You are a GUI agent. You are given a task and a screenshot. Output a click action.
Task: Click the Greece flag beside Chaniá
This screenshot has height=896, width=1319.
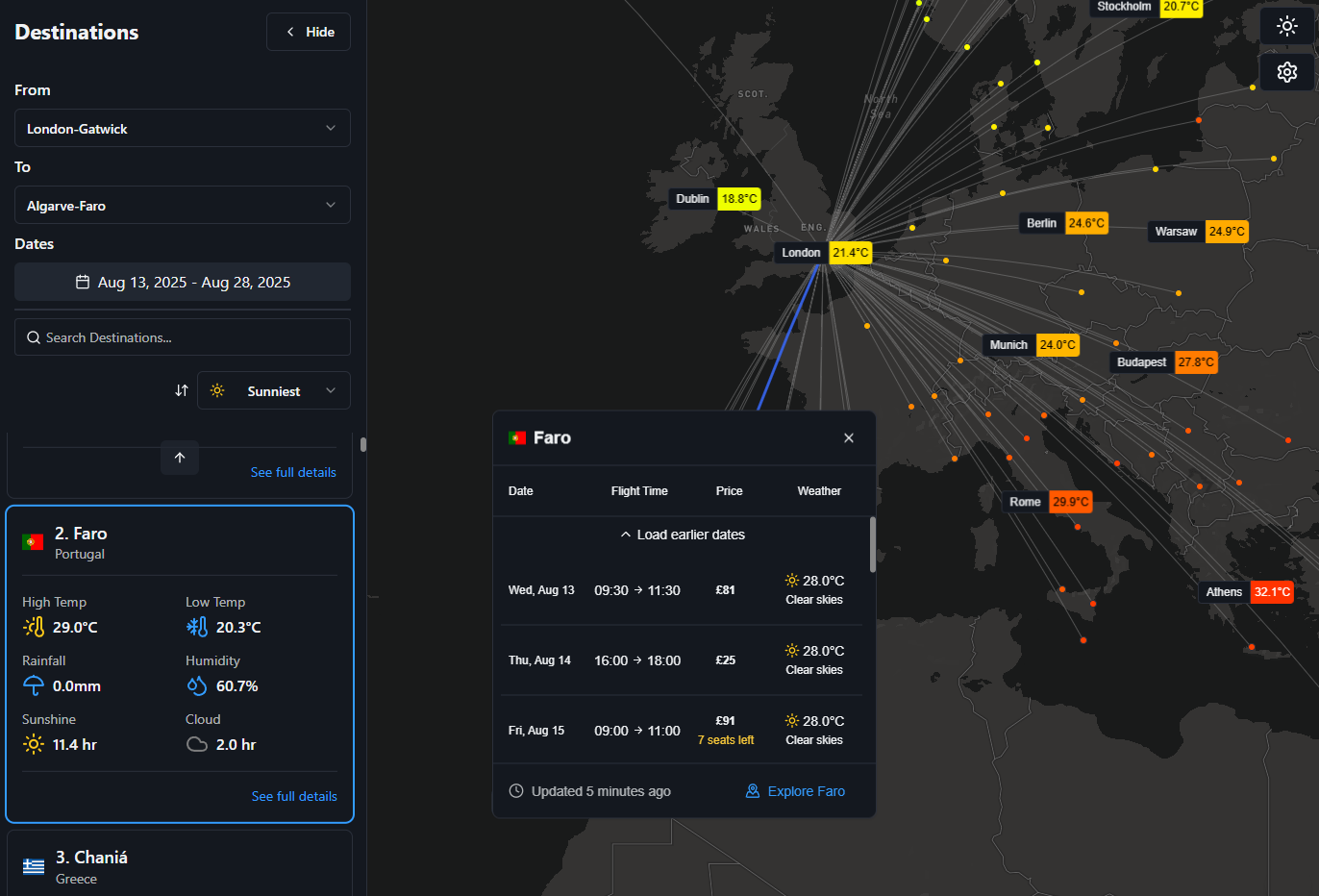[34, 866]
